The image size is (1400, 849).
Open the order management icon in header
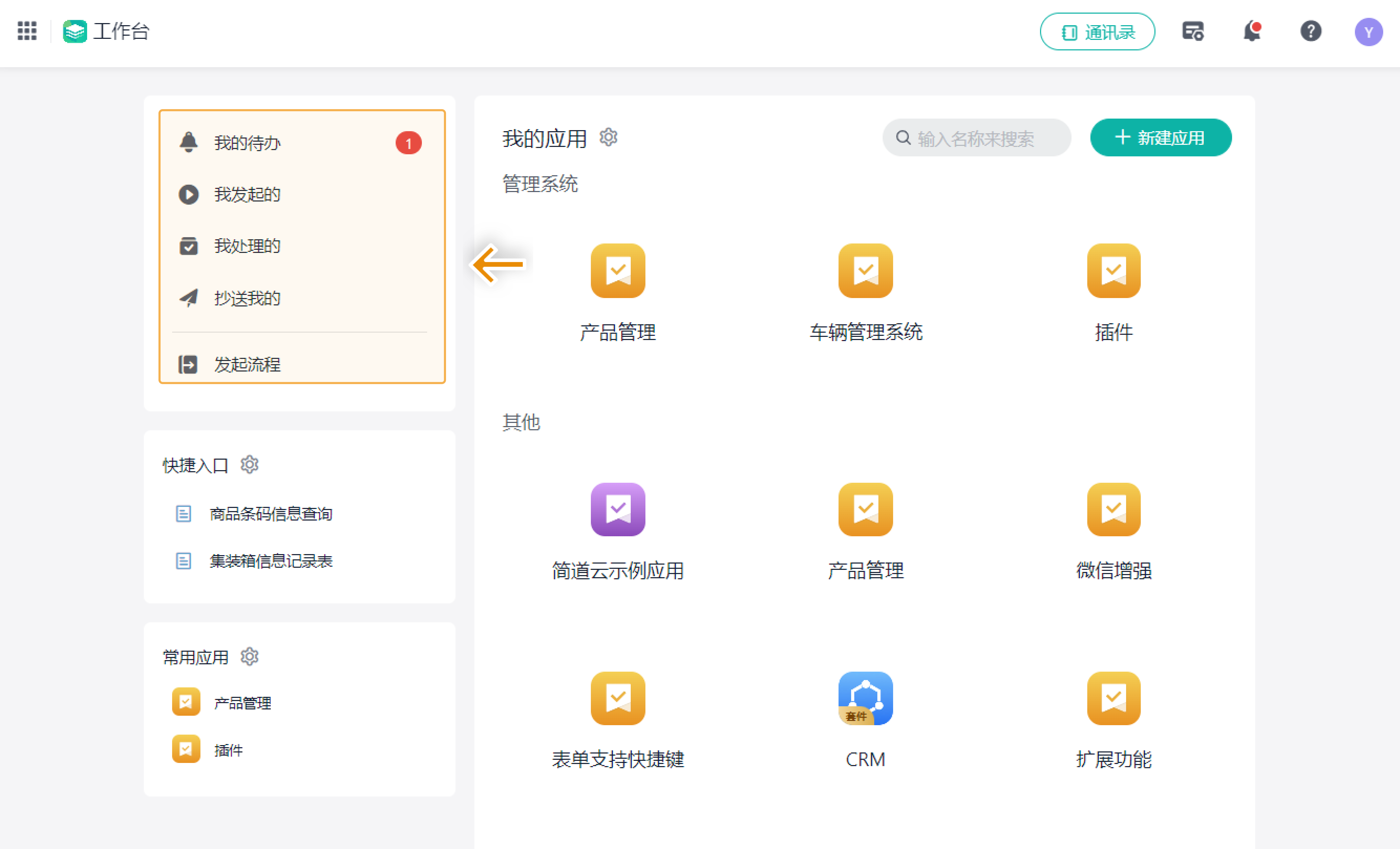tap(1193, 31)
